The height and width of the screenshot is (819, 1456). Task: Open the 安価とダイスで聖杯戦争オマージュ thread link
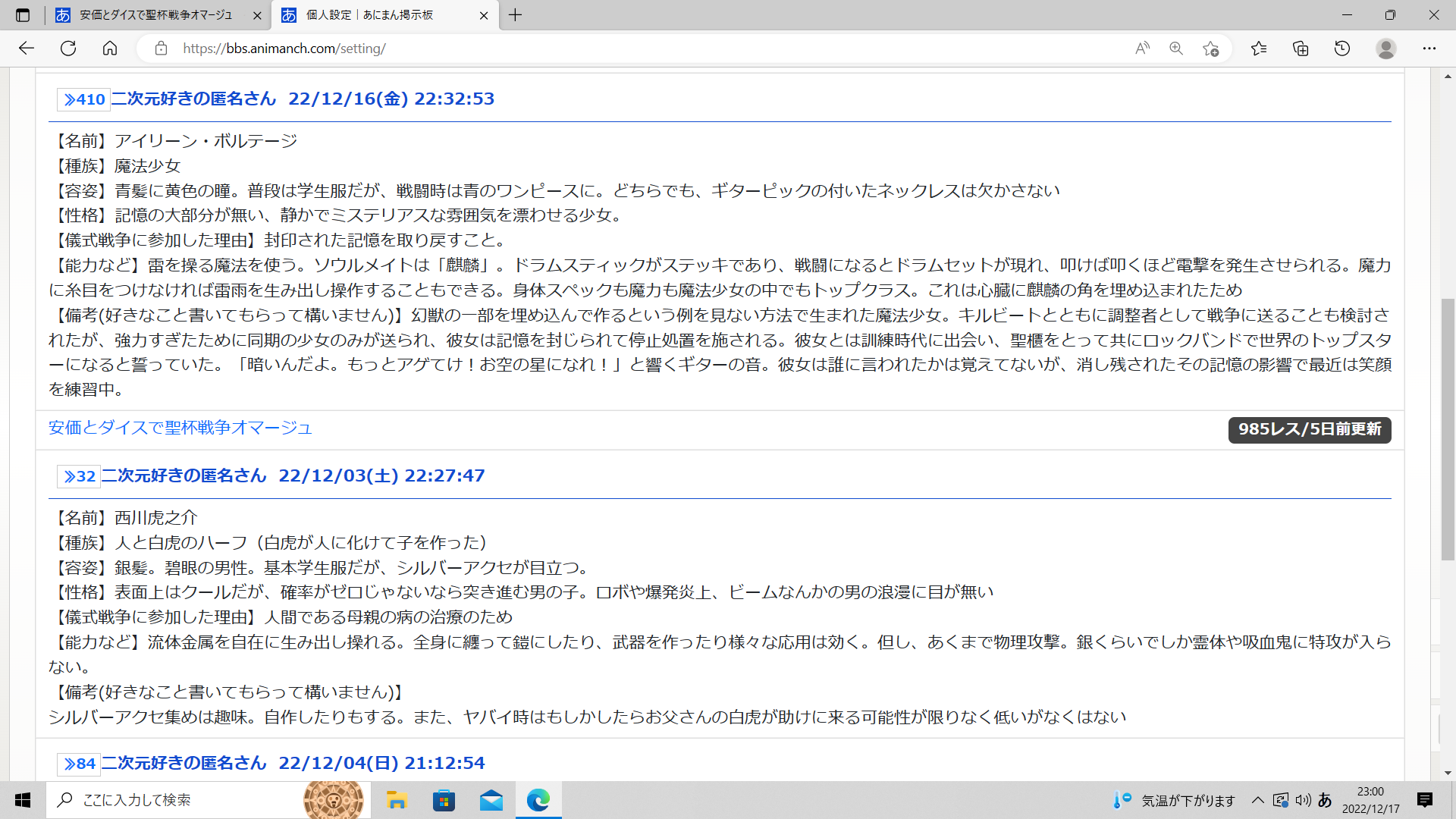180,428
